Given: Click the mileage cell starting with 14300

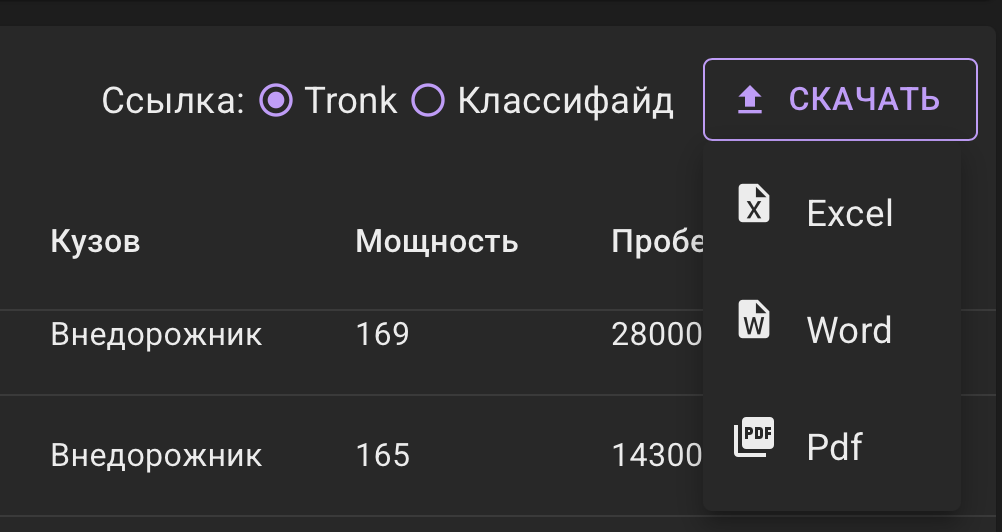Looking at the screenshot, I should [656, 456].
